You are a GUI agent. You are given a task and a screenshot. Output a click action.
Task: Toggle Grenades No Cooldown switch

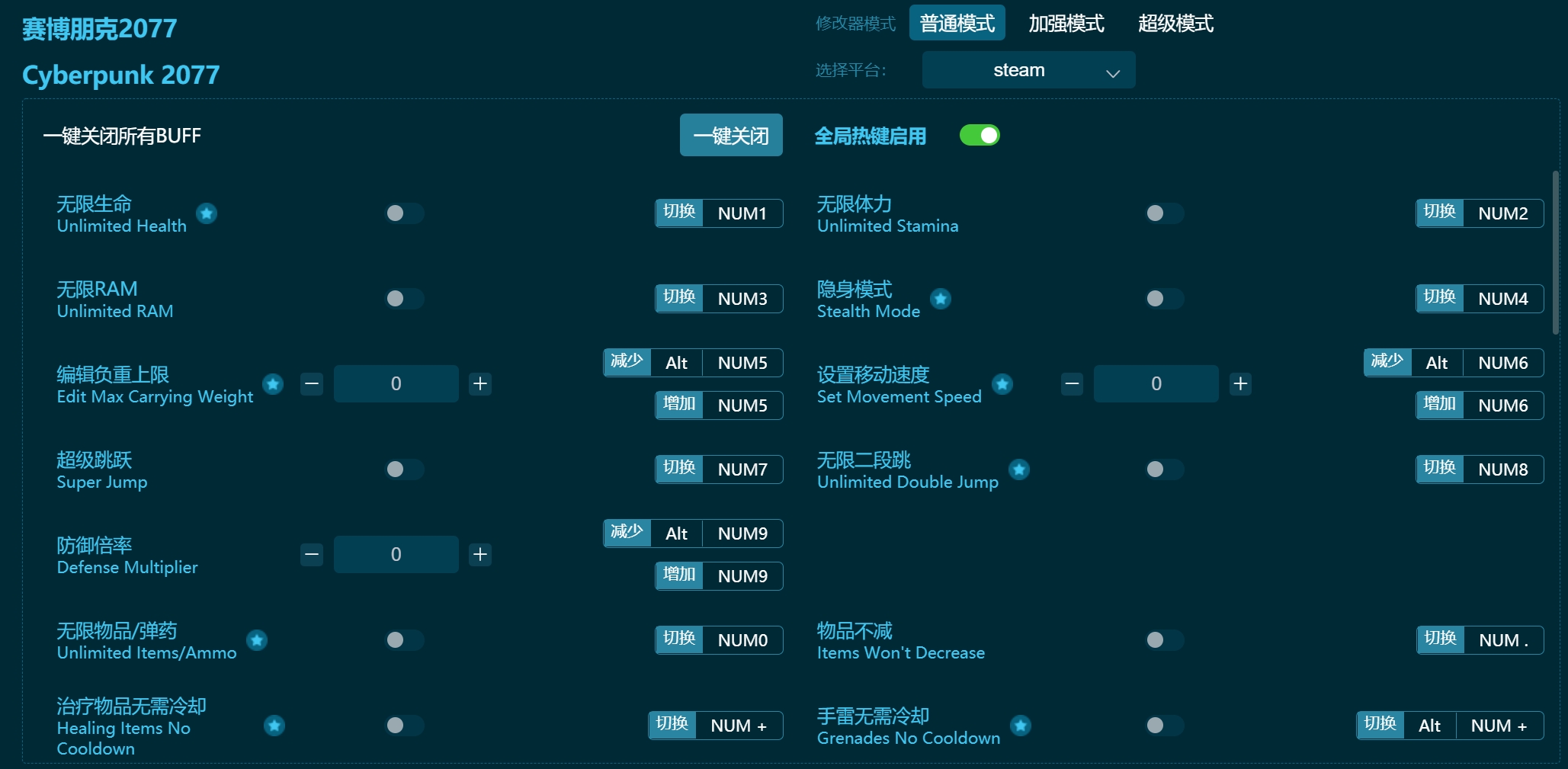tap(1165, 726)
